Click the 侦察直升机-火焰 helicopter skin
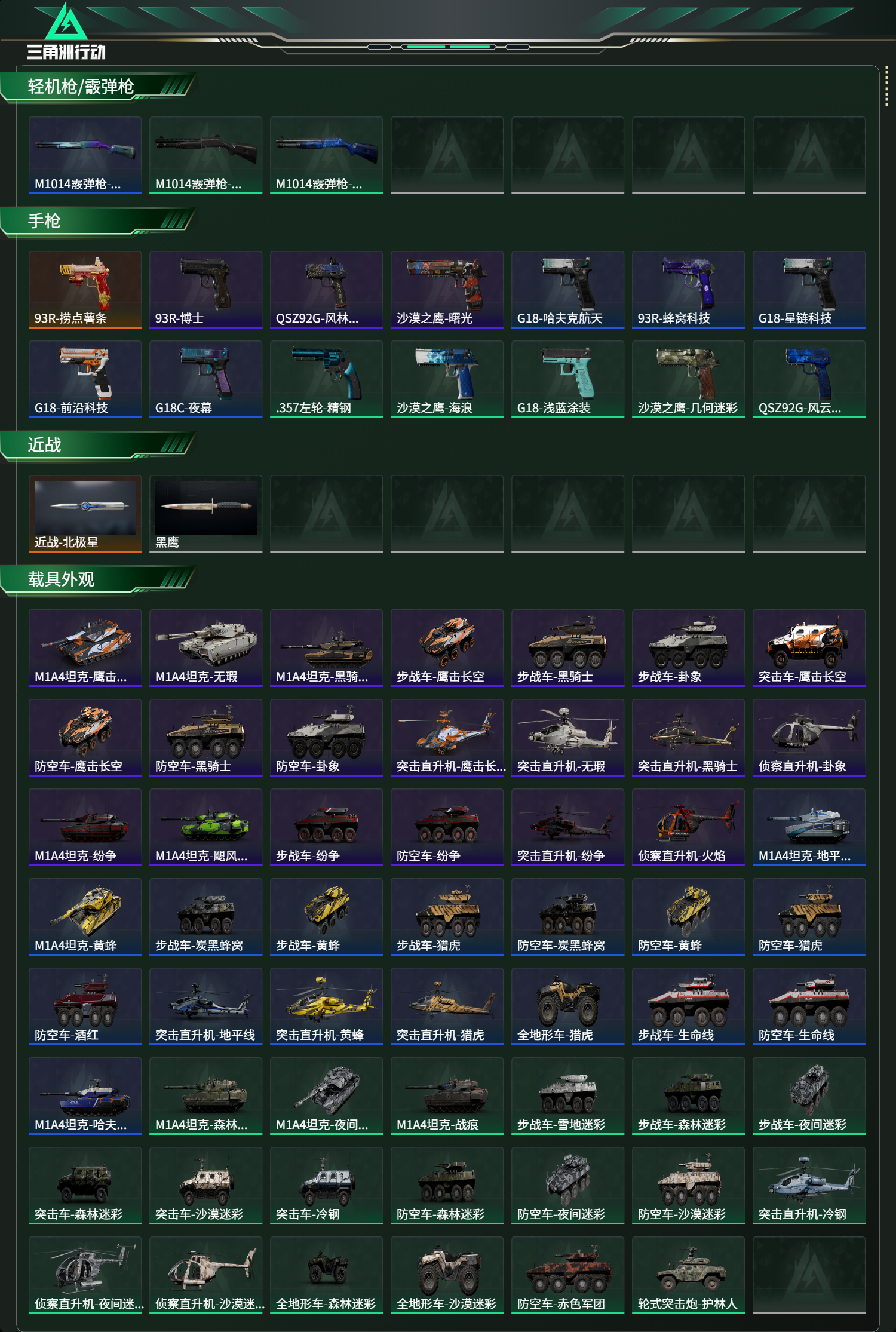 [688, 827]
